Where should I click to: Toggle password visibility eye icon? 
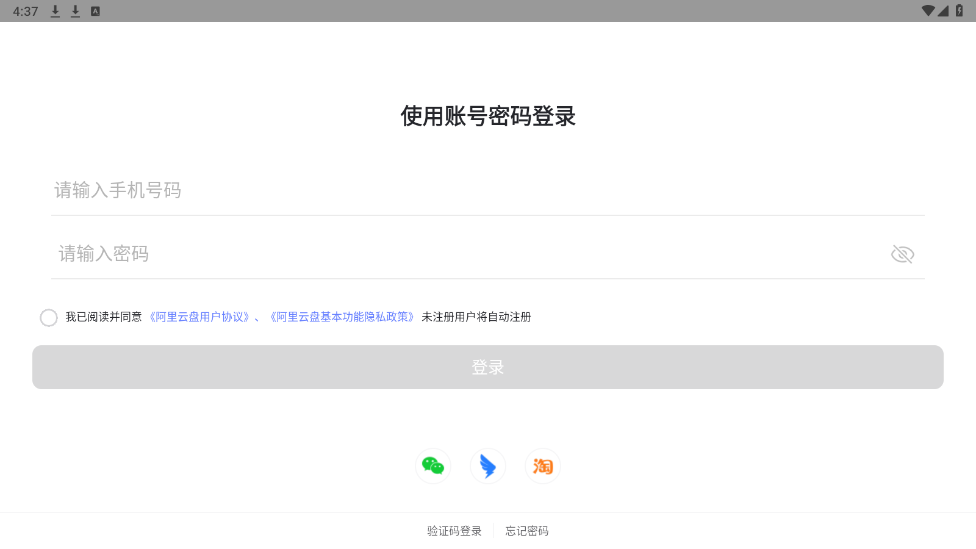point(902,254)
